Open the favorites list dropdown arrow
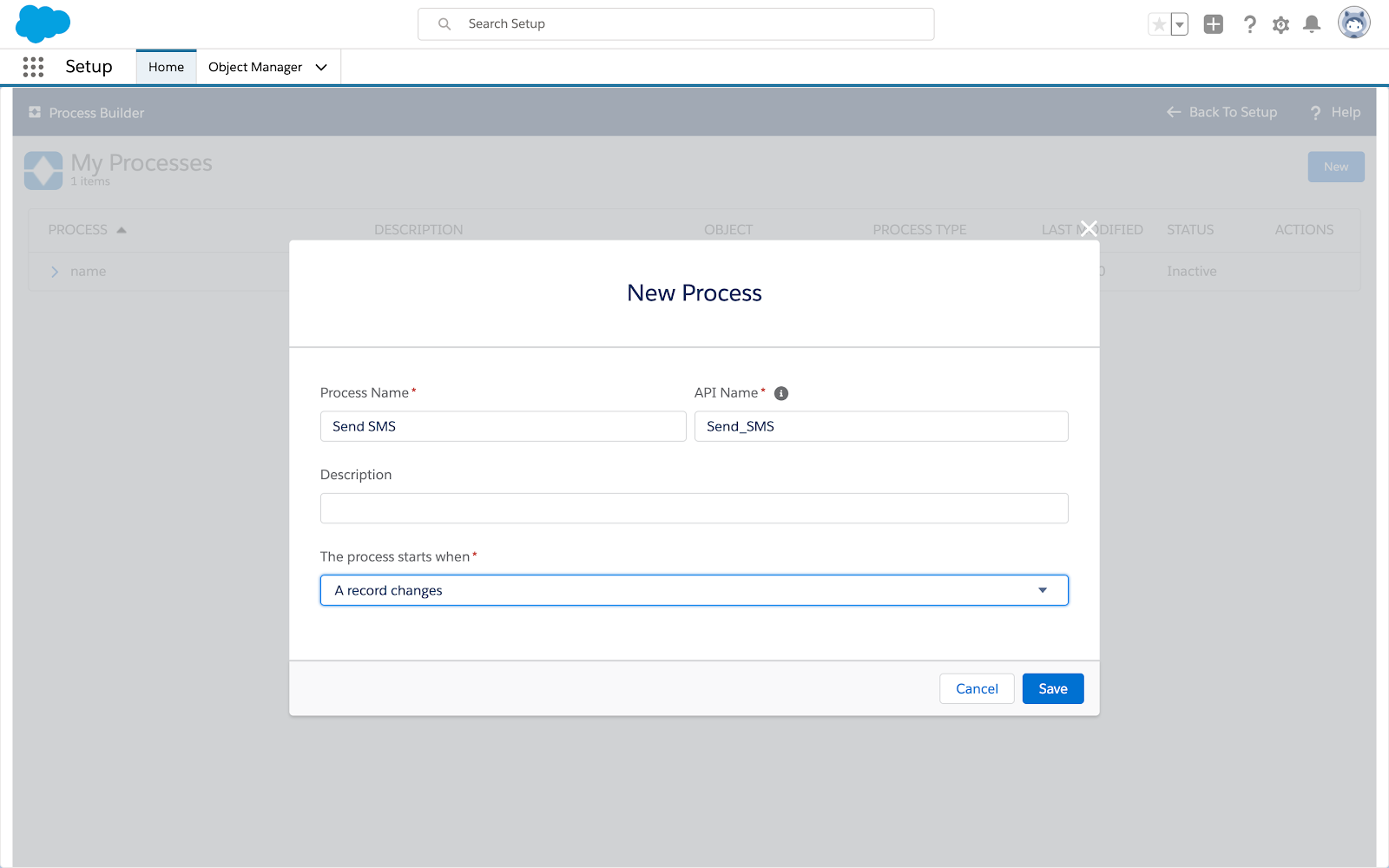Image resolution: width=1389 pixels, height=868 pixels. pos(1179,24)
